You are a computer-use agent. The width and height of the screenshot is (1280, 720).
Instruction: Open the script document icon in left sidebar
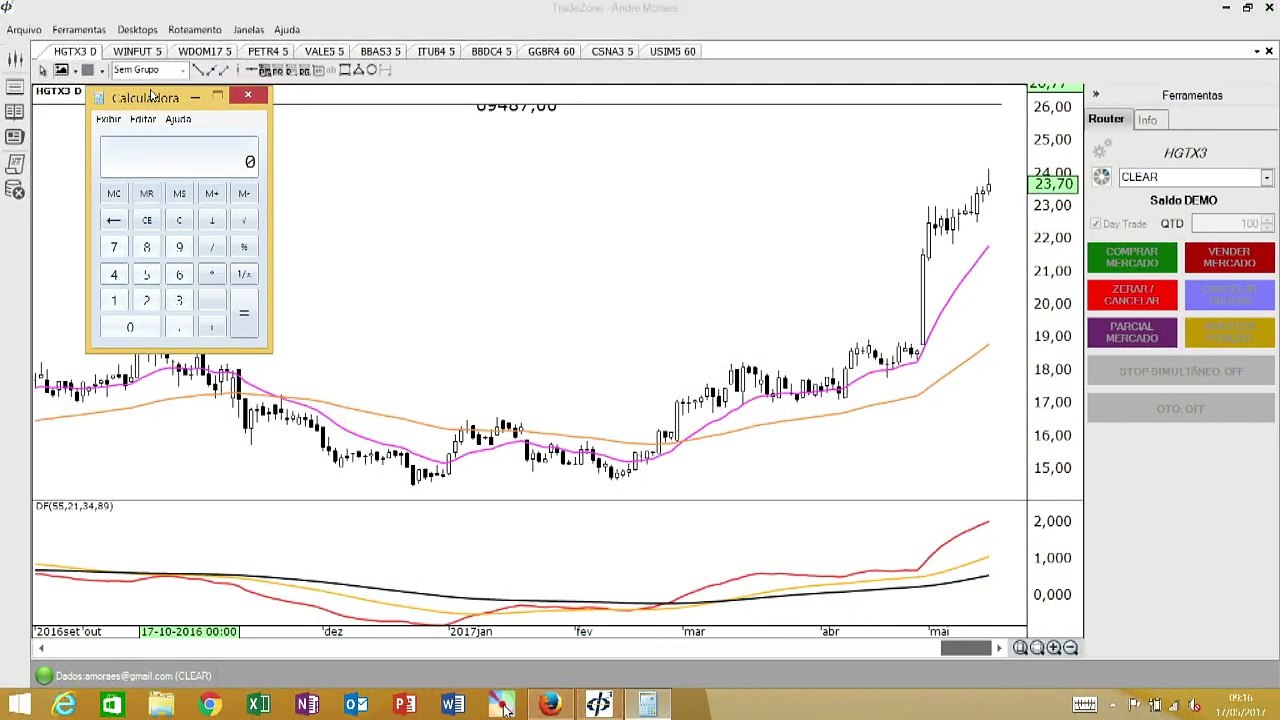[14, 164]
